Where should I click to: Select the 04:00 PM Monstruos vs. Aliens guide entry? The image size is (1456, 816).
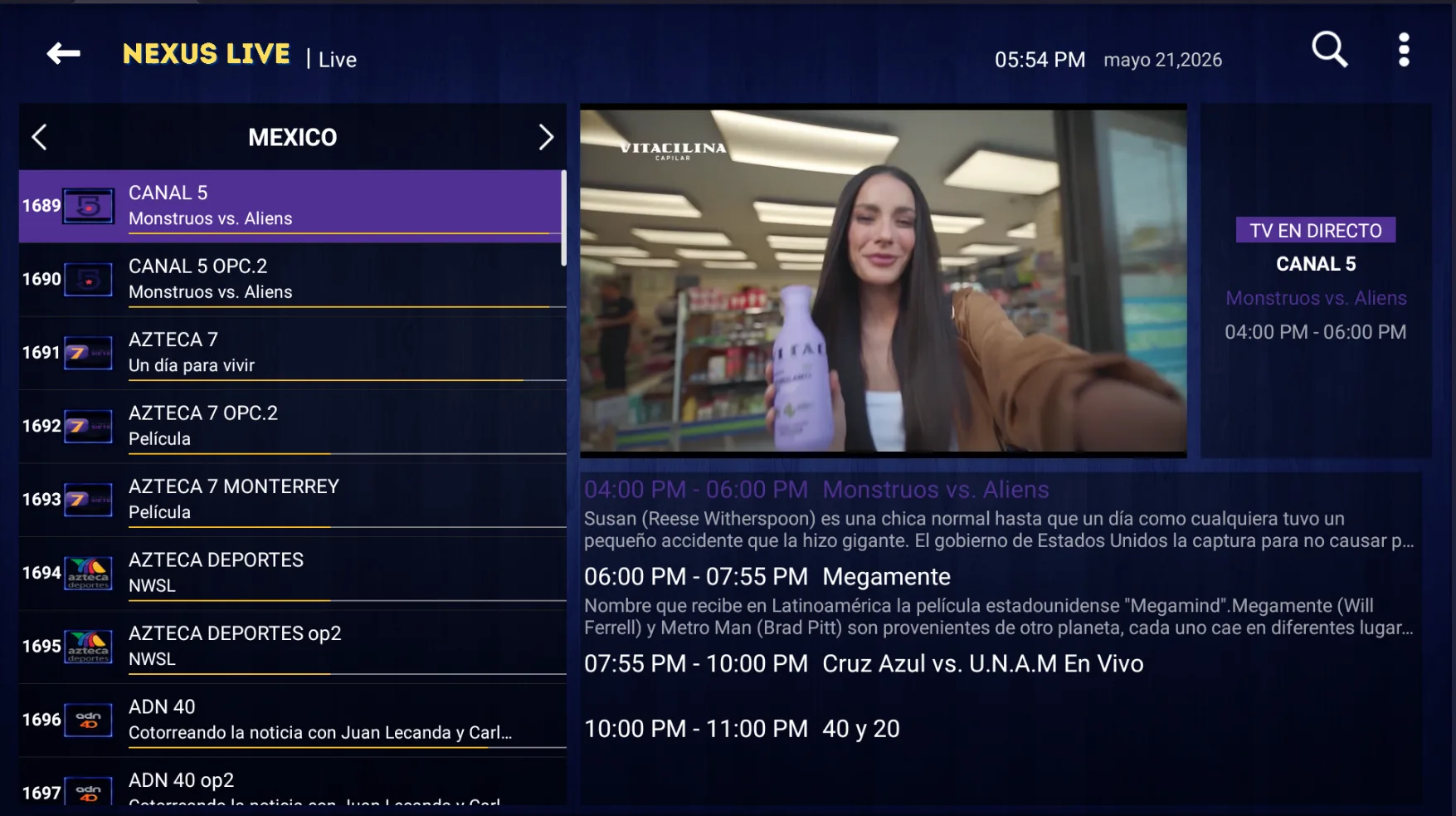click(816, 490)
